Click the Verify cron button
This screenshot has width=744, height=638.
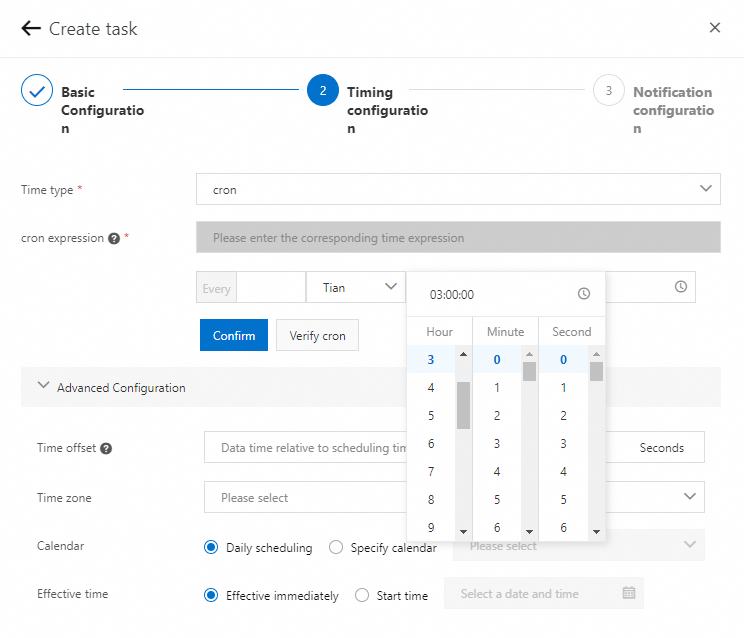click(x=317, y=335)
